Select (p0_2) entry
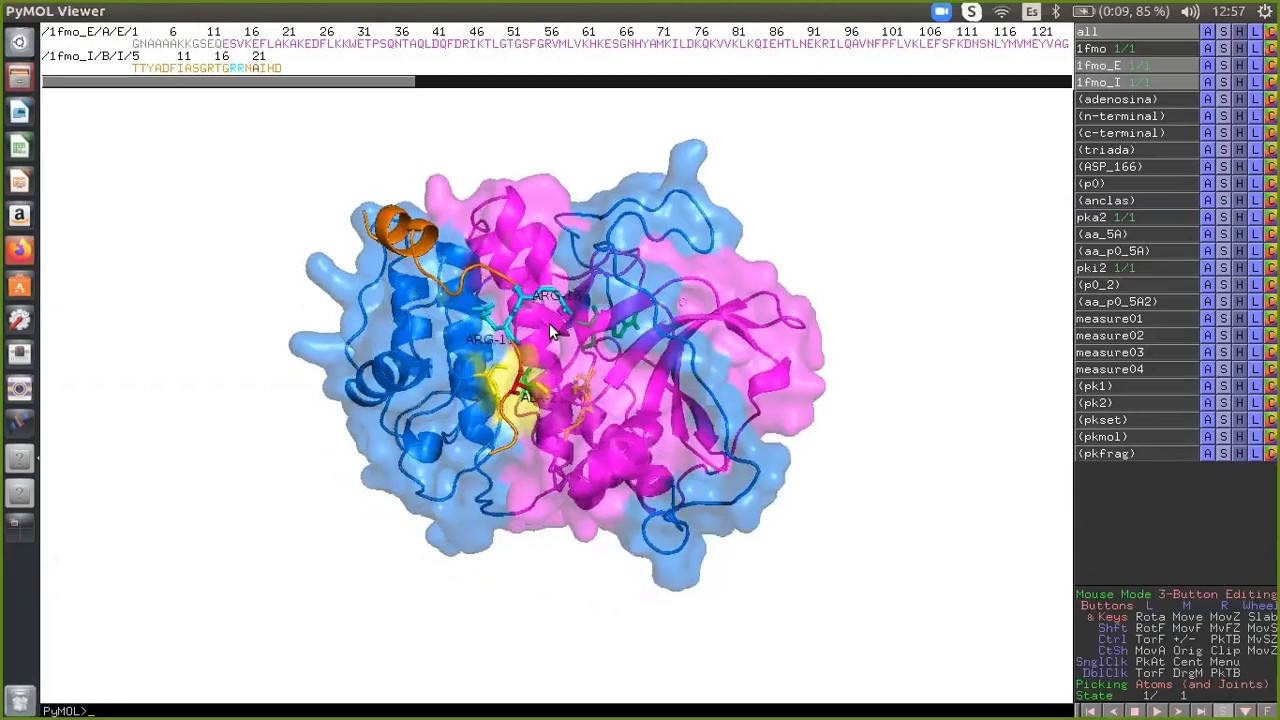The height and width of the screenshot is (720, 1280). (1137, 285)
